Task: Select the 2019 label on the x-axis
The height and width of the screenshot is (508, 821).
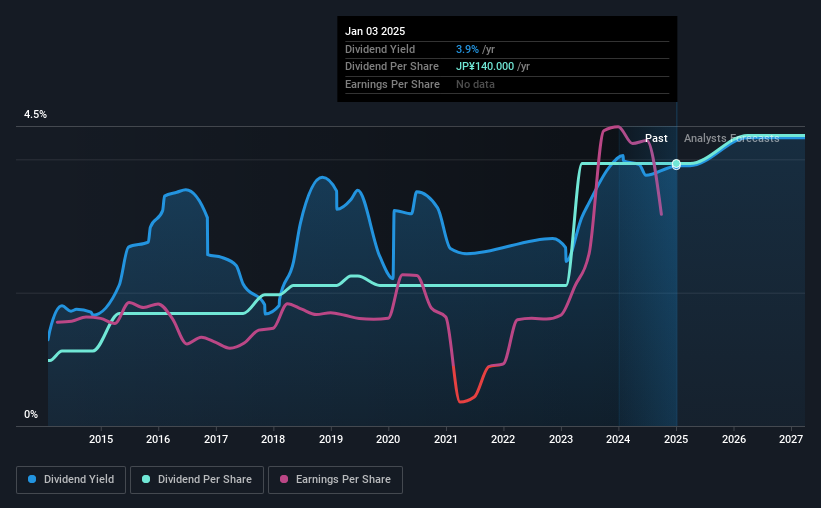Action: tap(331, 439)
